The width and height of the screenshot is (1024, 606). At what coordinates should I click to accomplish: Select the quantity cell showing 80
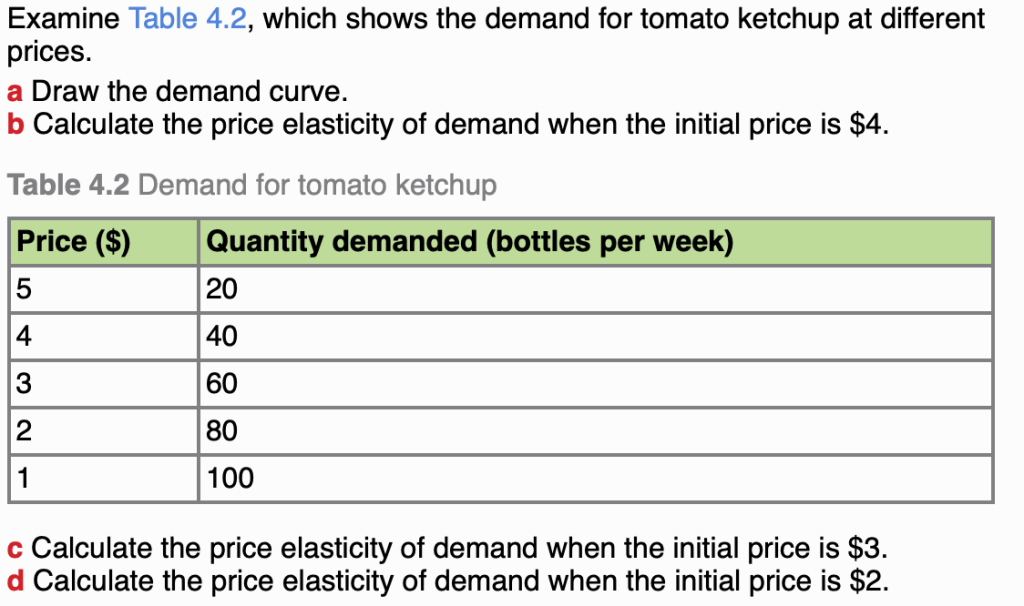point(222,431)
